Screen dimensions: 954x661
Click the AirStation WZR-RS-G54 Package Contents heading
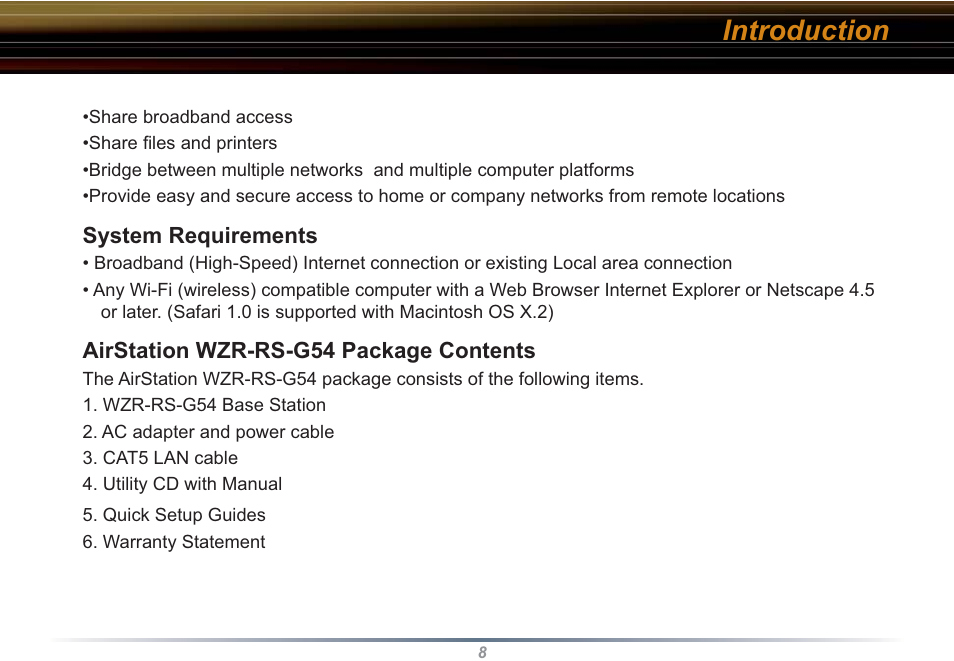309,351
